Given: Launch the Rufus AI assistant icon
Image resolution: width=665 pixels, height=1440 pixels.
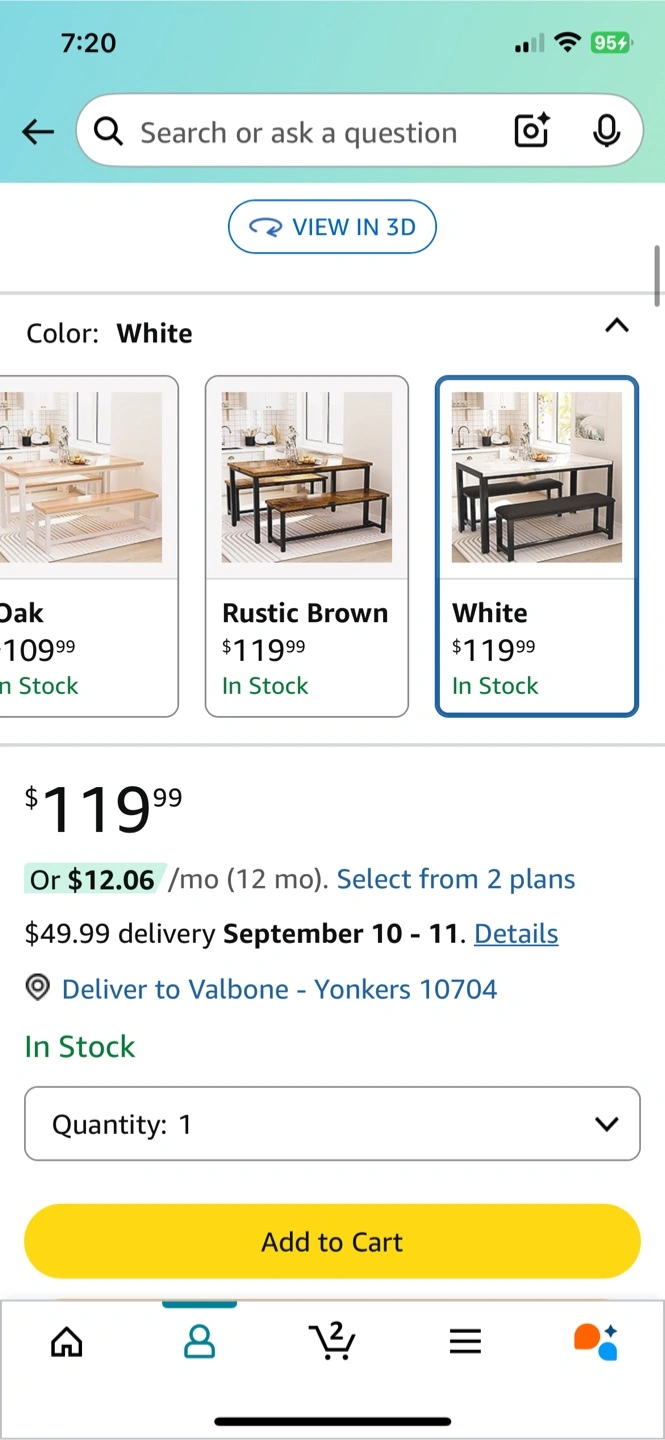Looking at the screenshot, I should [x=596, y=1341].
